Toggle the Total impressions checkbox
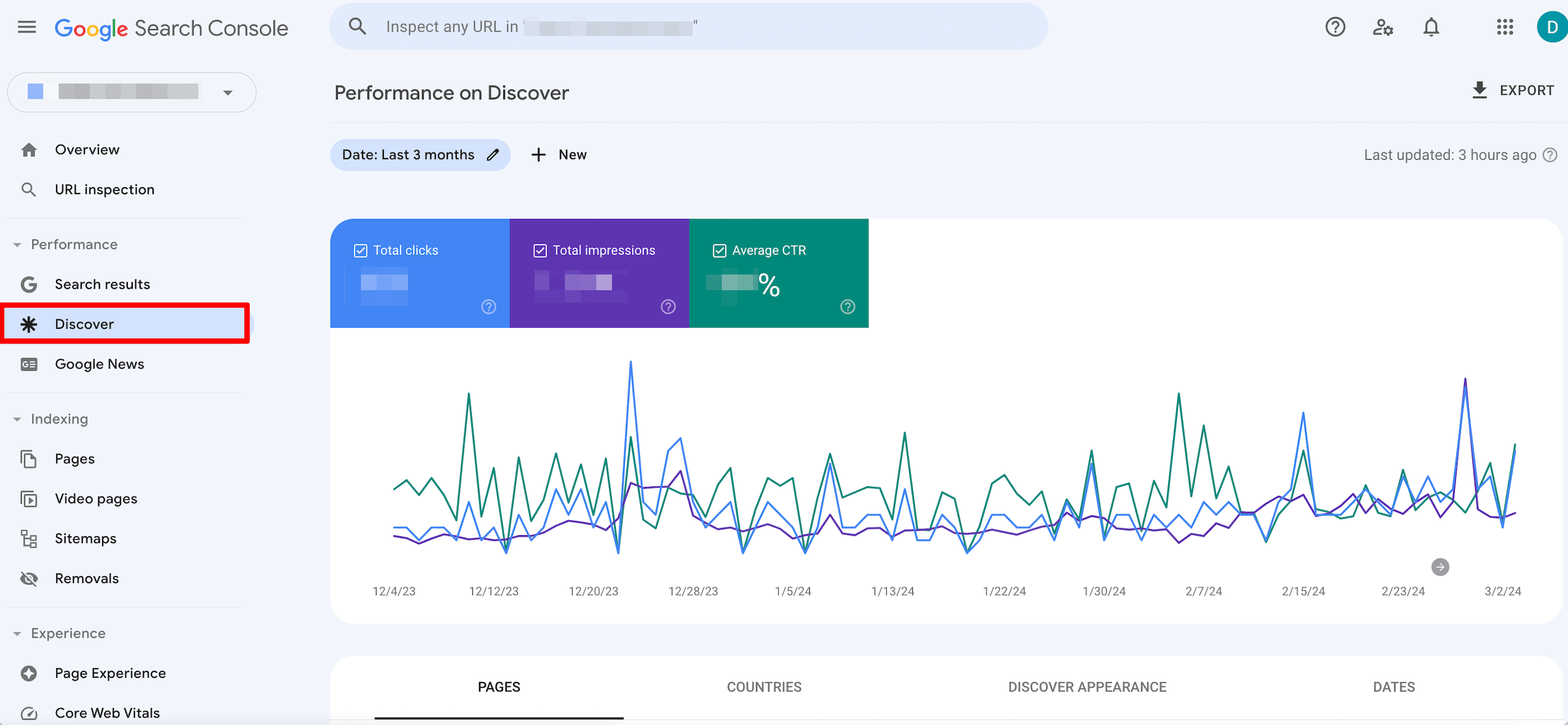Viewport: 1568px width, 725px height. (540, 250)
